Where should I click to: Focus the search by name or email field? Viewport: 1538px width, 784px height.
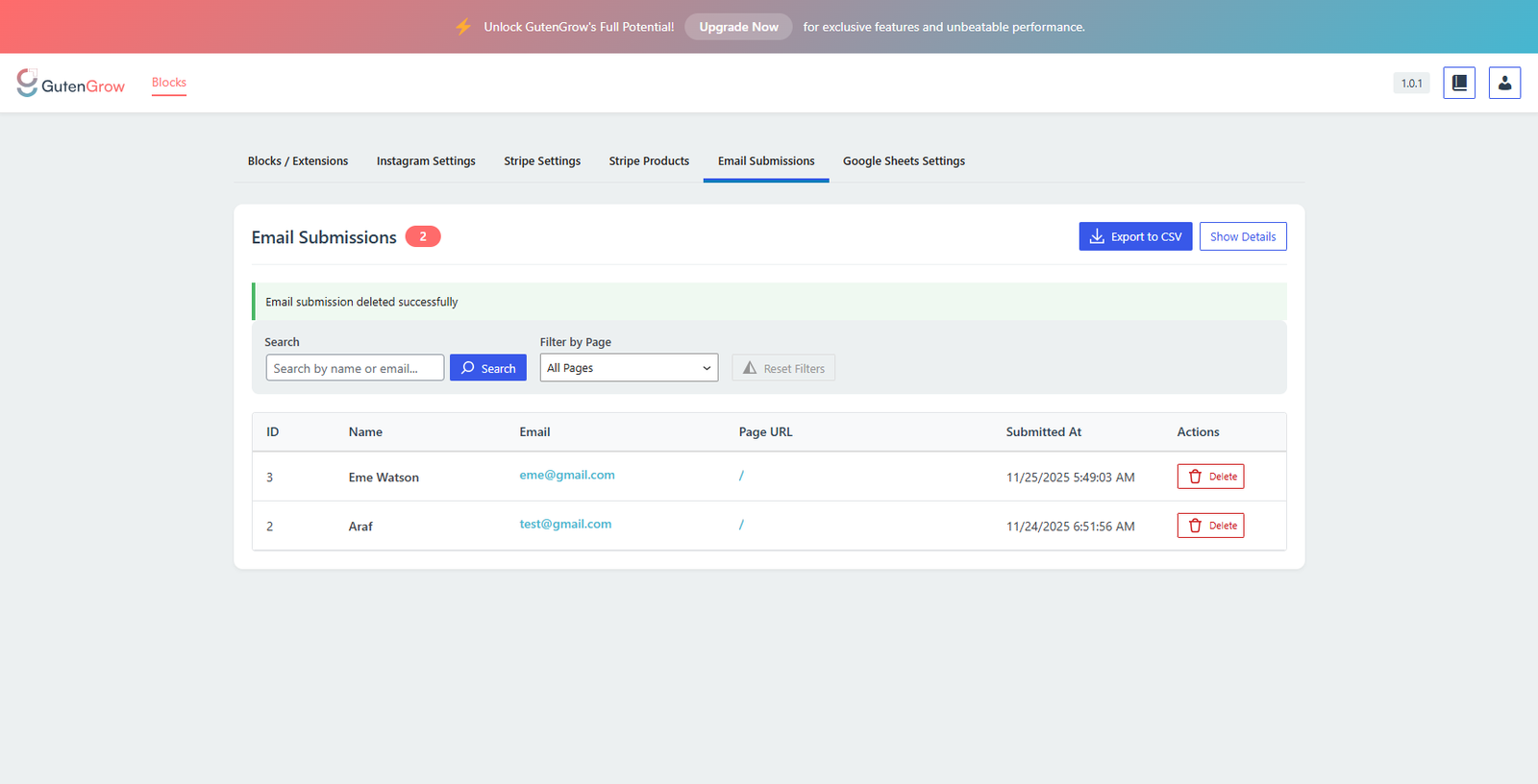coord(355,368)
